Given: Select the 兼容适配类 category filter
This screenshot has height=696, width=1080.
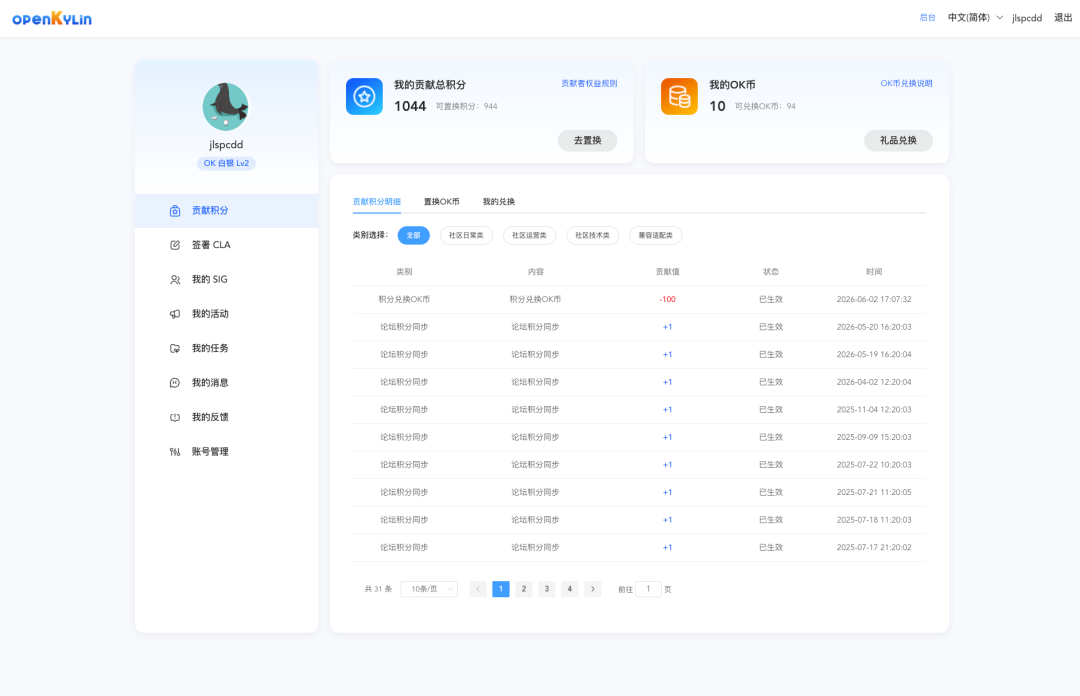Looking at the screenshot, I should point(656,236).
